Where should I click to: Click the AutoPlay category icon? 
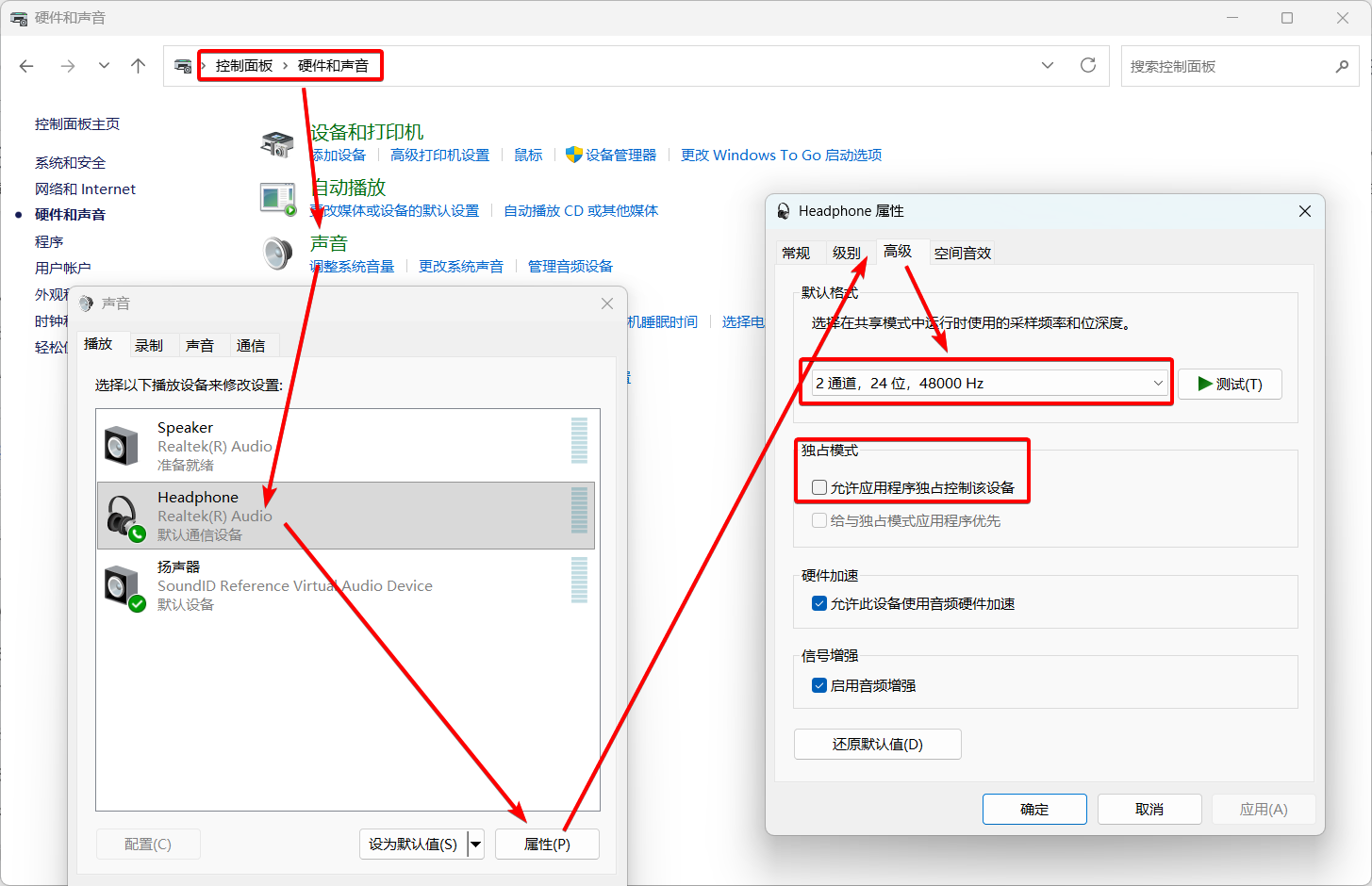tap(277, 198)
